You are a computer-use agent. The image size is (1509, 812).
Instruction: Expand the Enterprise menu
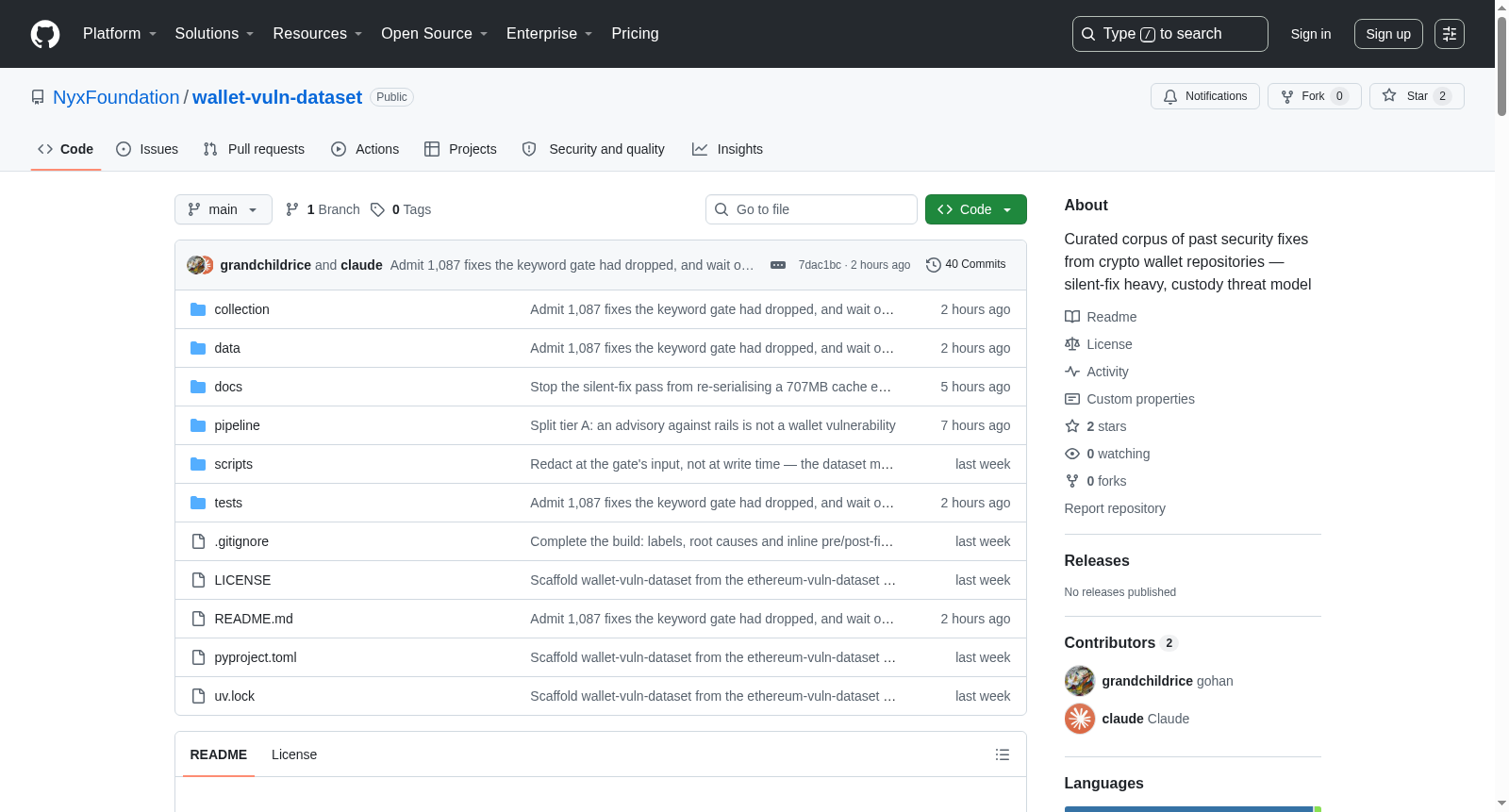coord(550,34)
